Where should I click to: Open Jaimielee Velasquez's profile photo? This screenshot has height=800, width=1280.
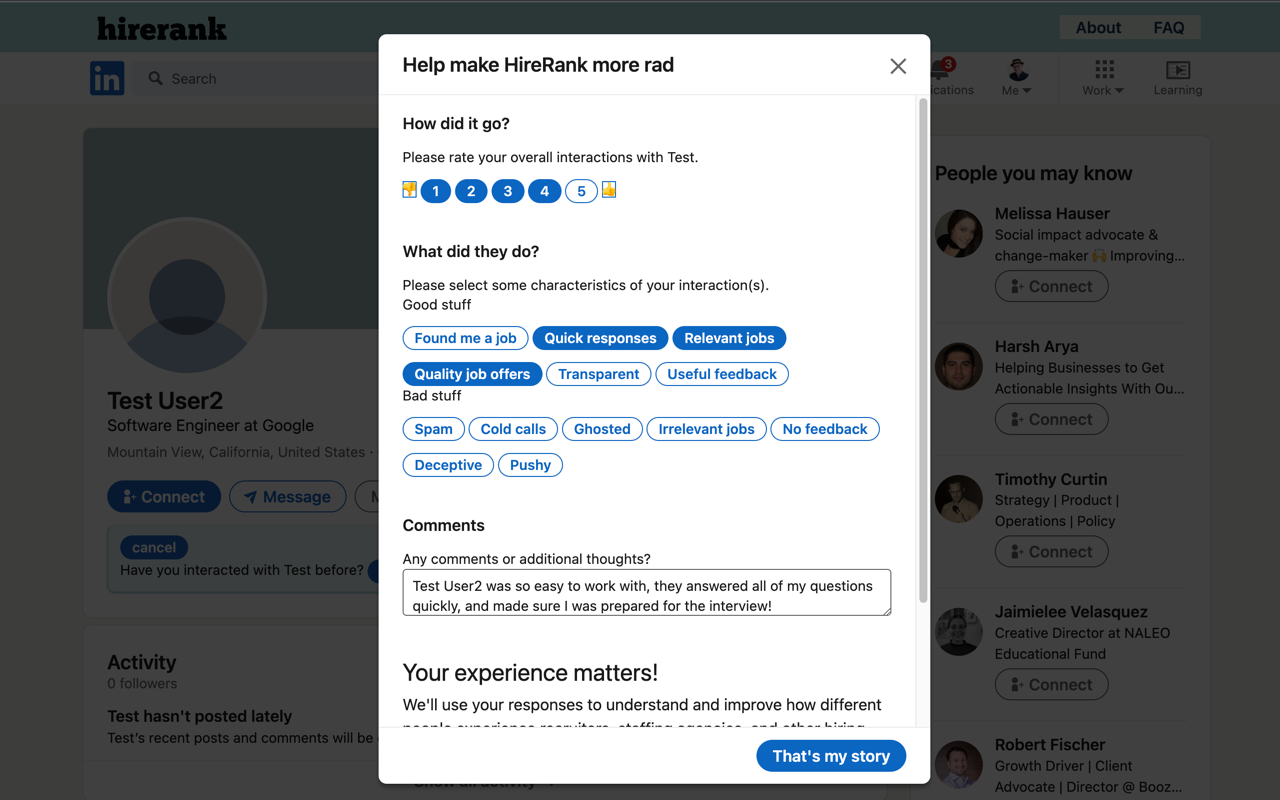pos(959,633)
